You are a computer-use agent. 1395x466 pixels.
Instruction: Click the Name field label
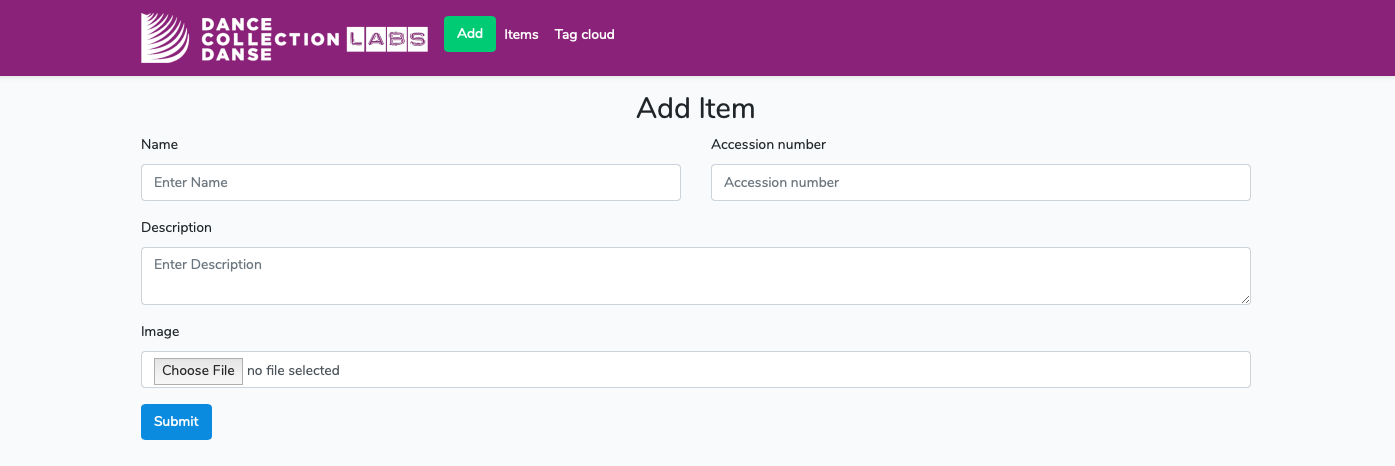click(x=159, y=144)
